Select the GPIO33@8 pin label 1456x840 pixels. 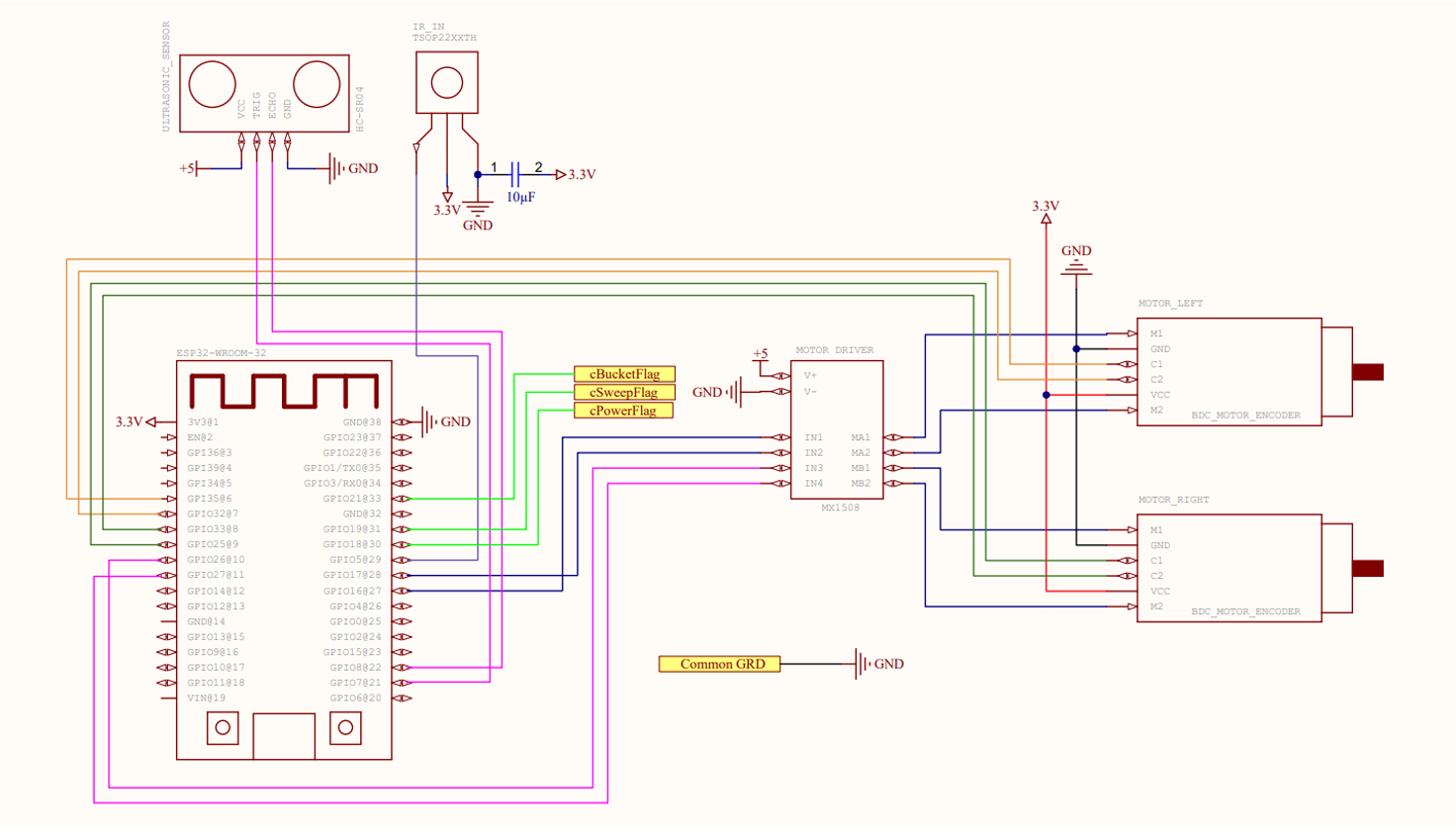coord(213,529)
